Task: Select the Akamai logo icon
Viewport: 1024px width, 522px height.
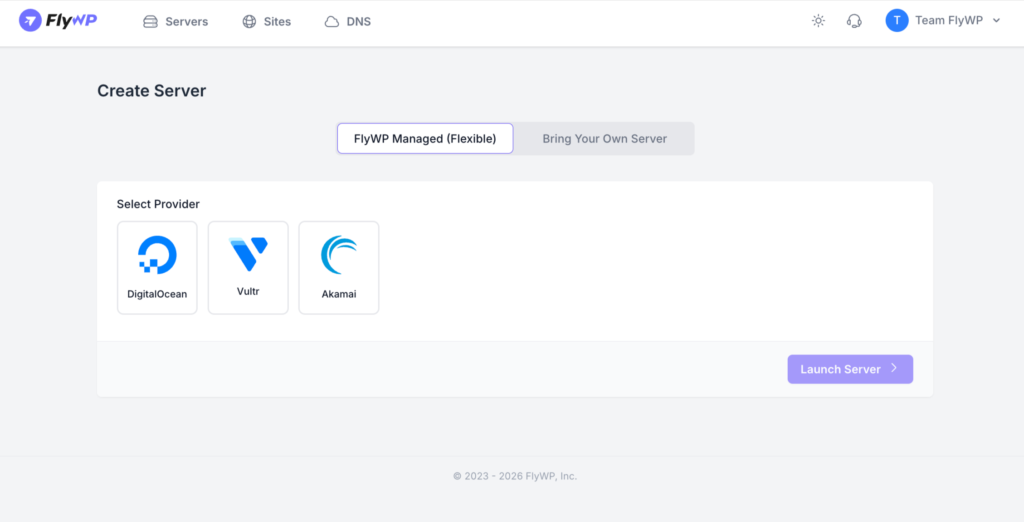Action: (x=339, y=255)
